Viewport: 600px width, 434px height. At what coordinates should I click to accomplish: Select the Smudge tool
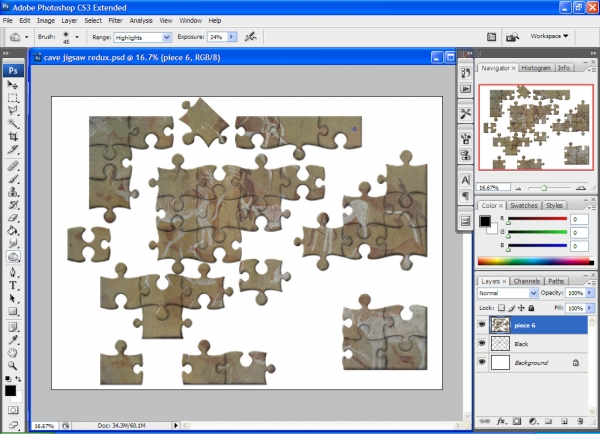click(13, 243)
